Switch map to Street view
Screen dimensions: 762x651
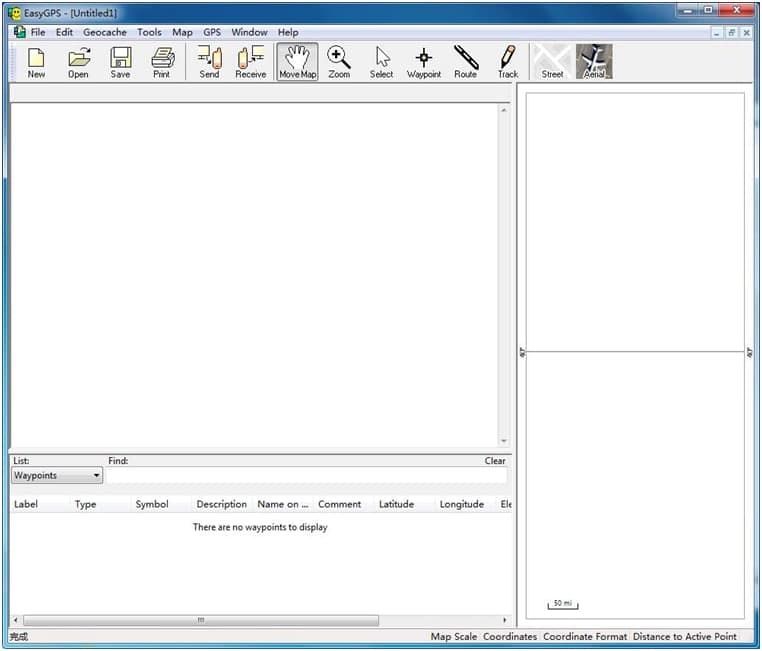tap(553, 62)
